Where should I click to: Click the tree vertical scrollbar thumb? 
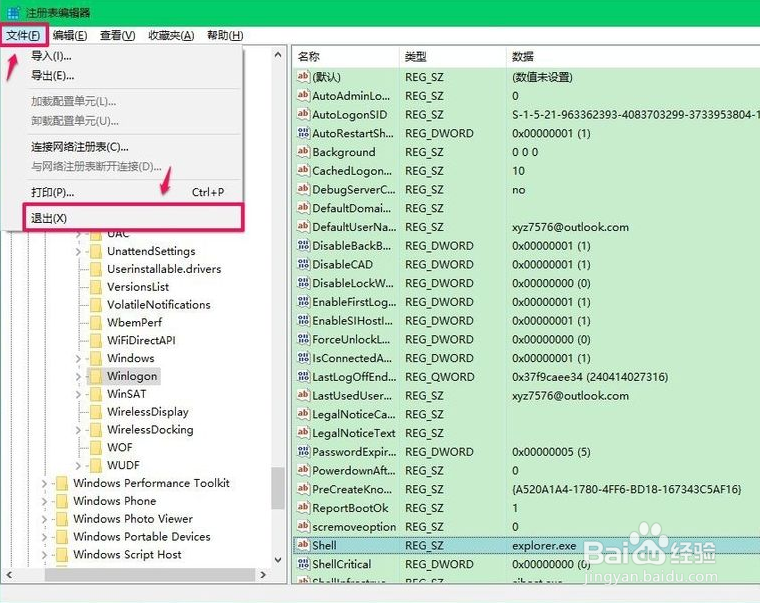tap(278, 488)
